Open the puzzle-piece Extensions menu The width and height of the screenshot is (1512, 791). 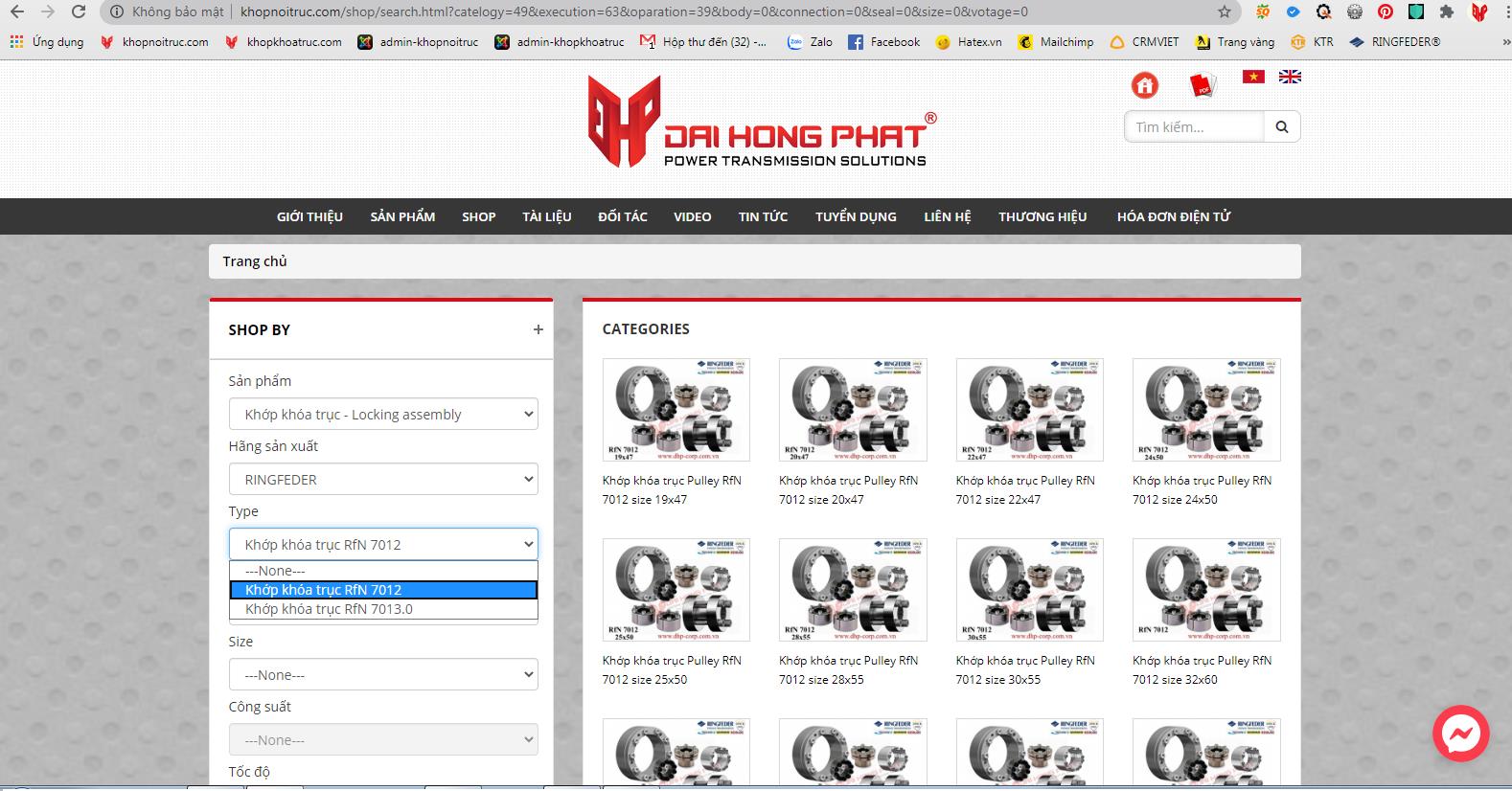tap(1447, 11)
